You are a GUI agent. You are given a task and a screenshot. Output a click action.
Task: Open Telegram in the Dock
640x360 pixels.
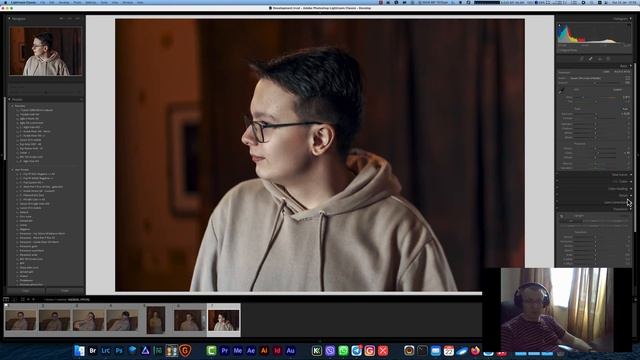point(356,350)
